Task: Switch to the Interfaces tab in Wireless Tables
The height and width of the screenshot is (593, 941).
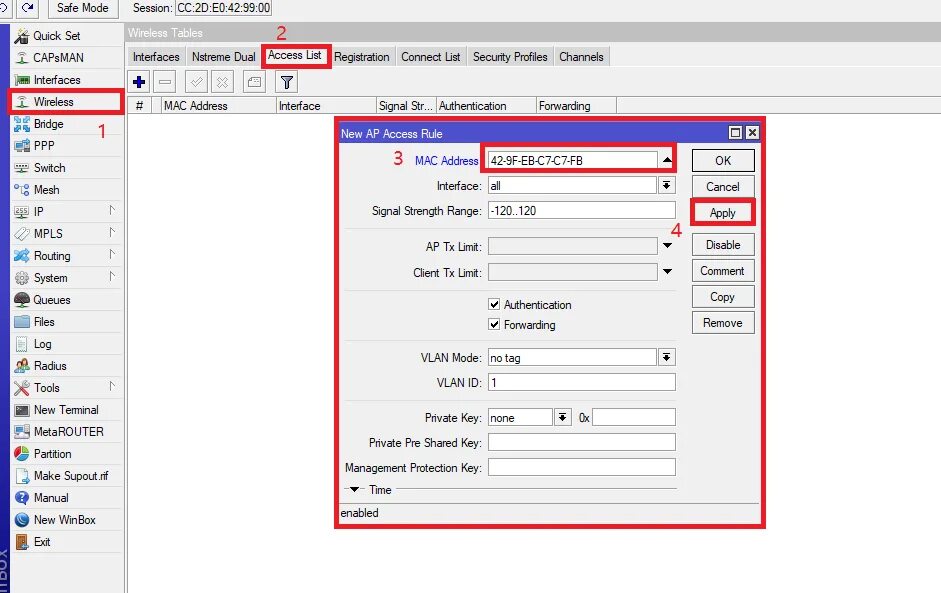Action: click(x=156, y=57)
